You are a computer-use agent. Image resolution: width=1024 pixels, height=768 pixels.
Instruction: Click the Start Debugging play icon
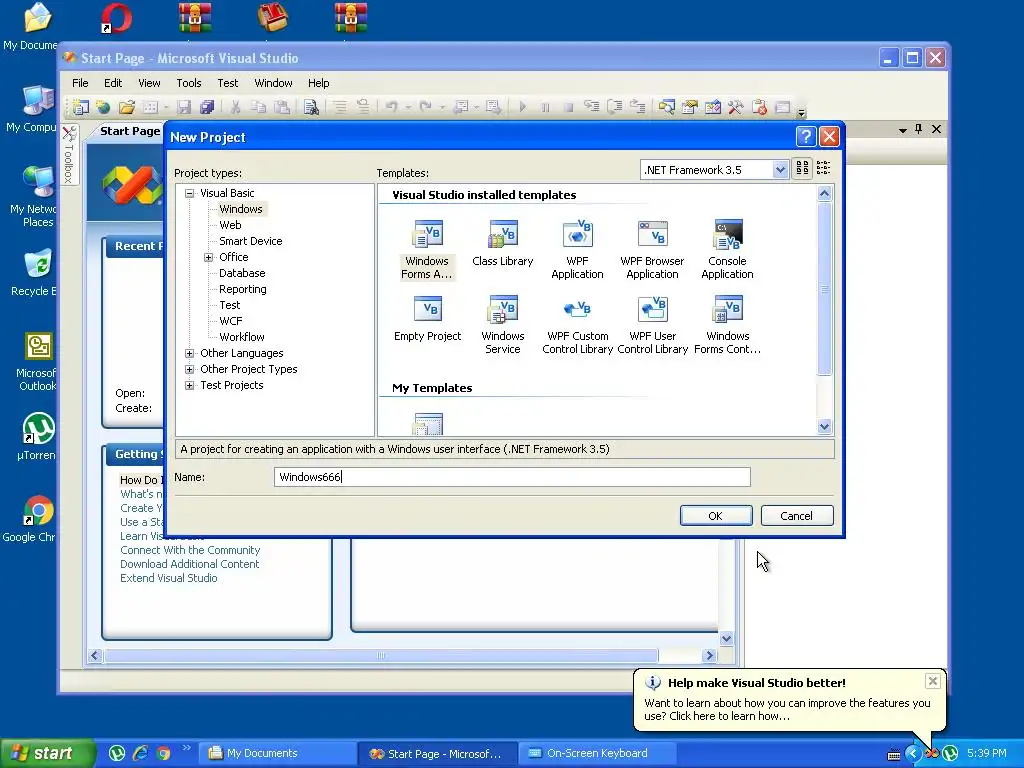522,107
